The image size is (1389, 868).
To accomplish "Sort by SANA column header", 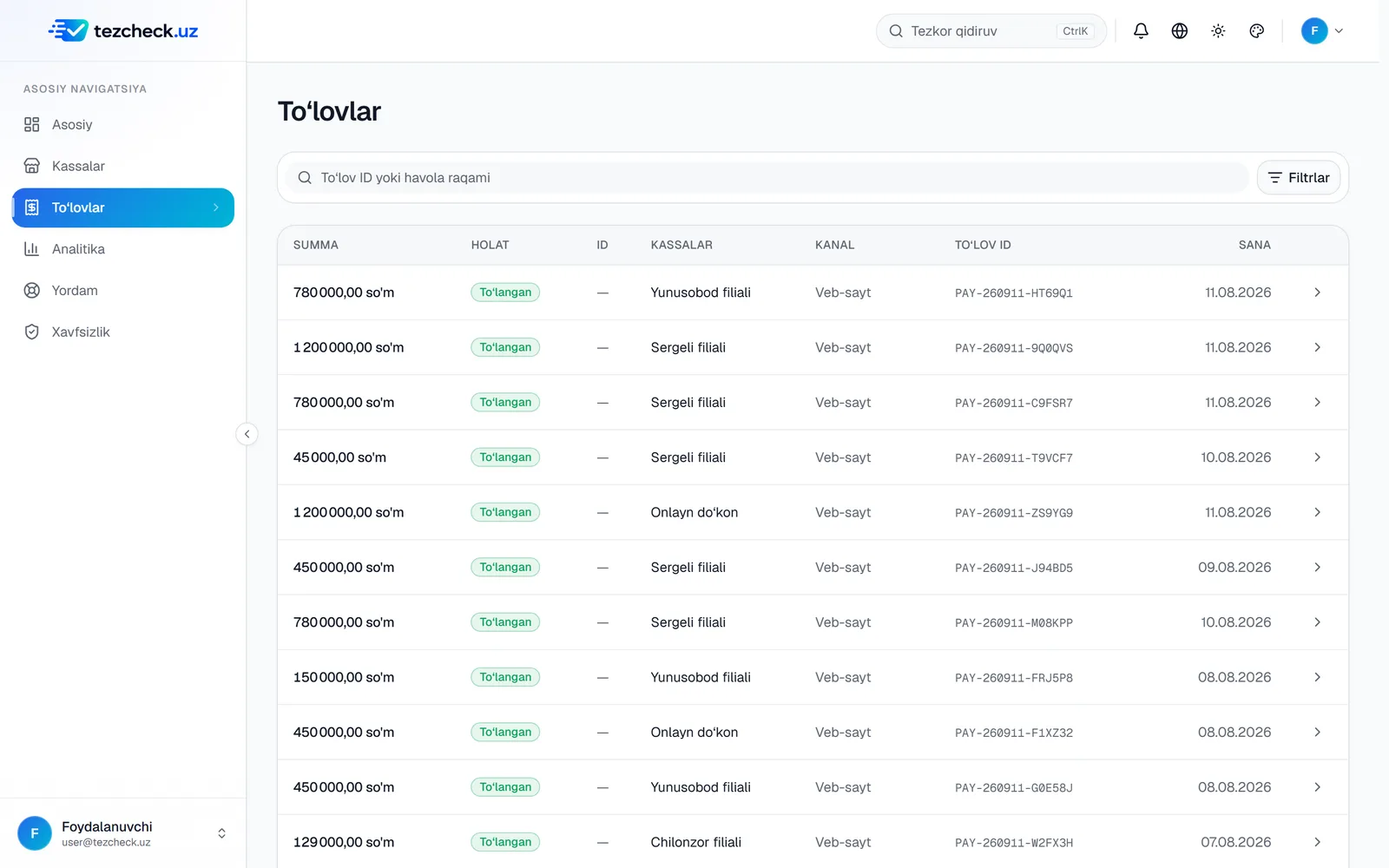I will [1254, 246].
